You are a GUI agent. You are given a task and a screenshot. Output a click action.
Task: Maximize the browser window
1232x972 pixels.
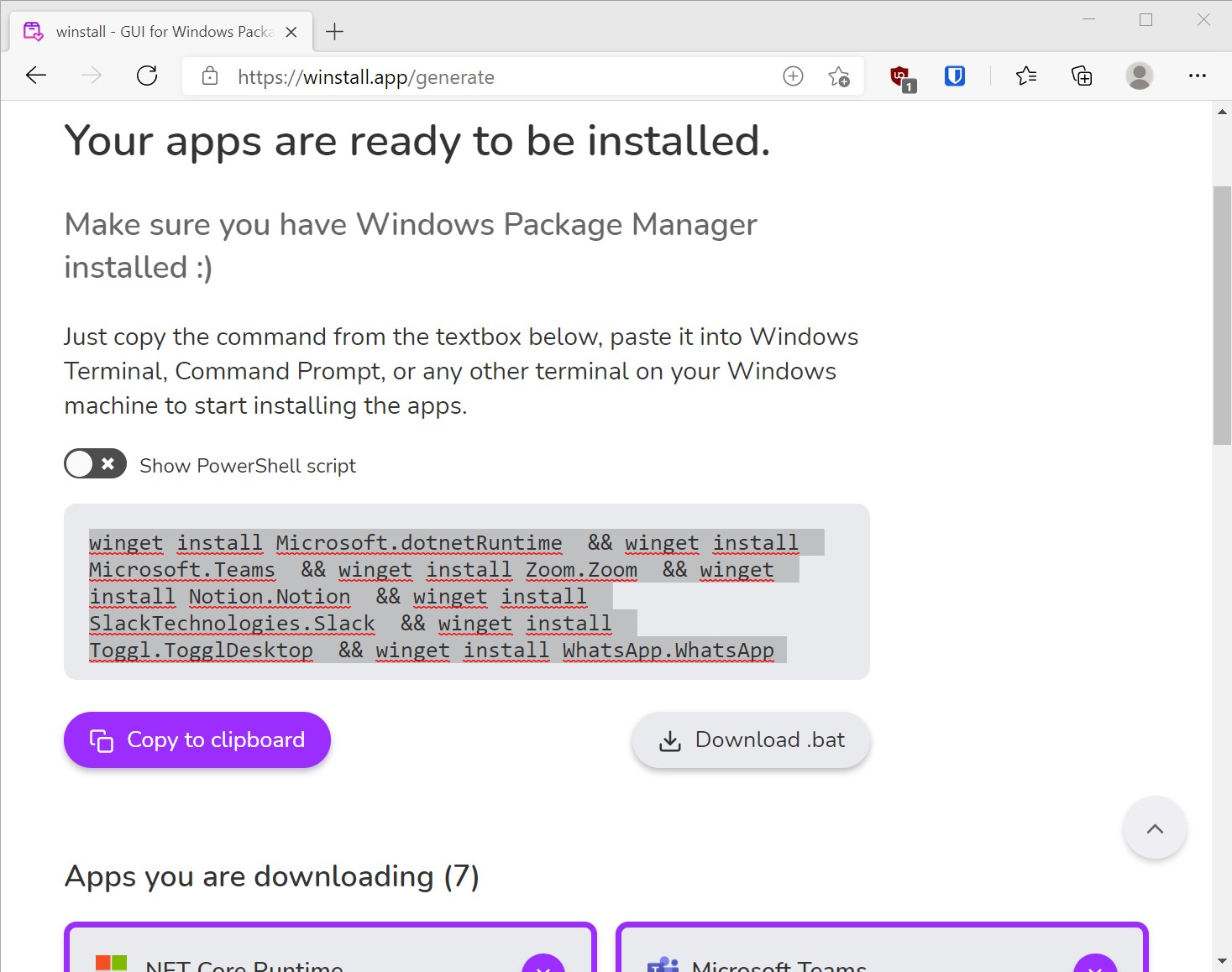click(1145, 19)
